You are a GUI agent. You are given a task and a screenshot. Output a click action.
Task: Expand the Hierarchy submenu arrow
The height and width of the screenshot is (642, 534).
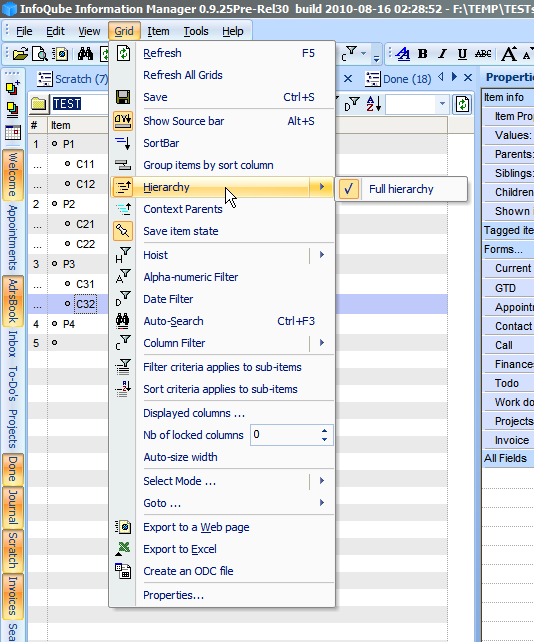click(322, 187)
